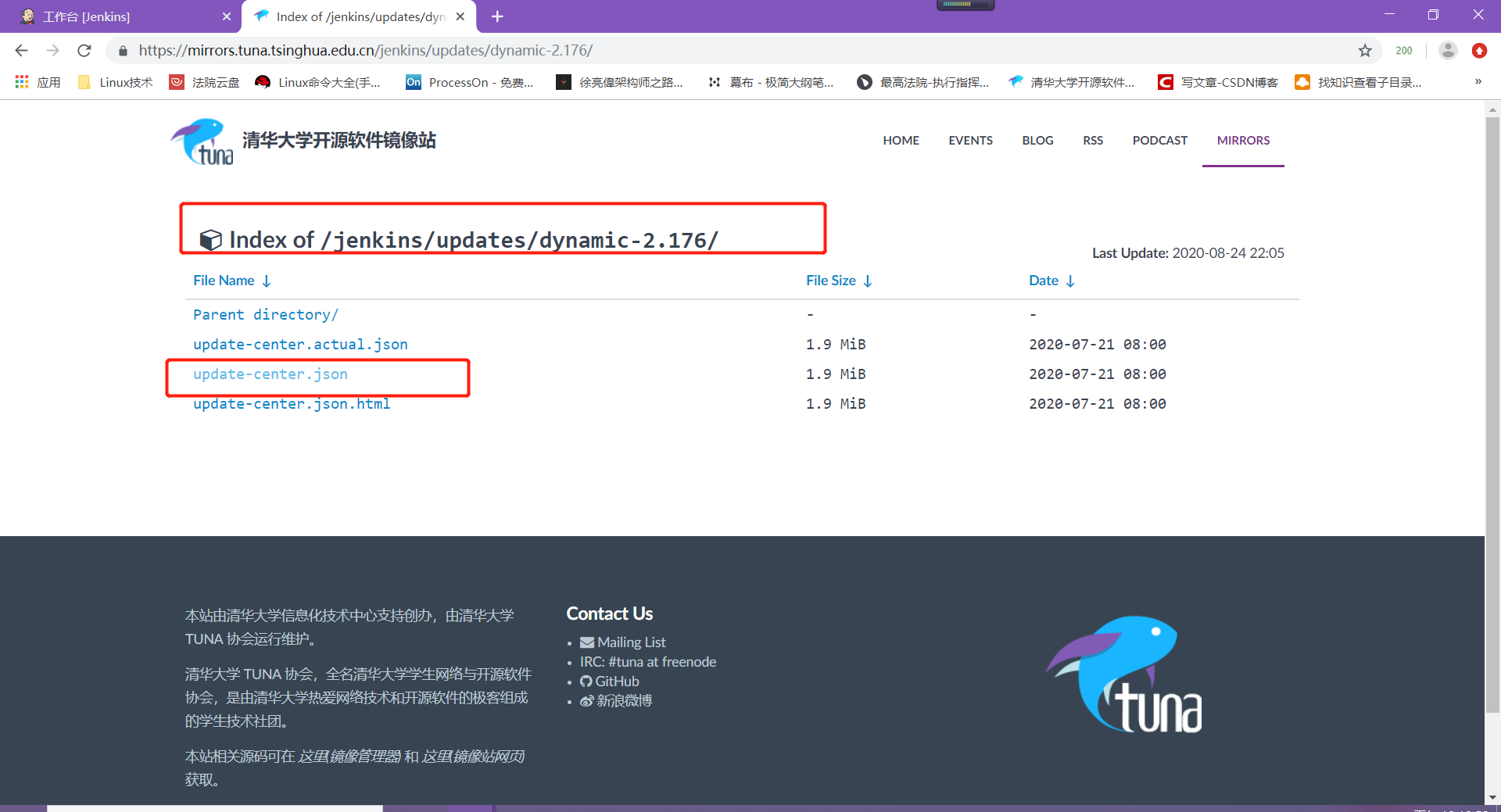The image size is (1501, 812).
Task: Open the MIRRORS navigation item
Action: click(1243, 141)
